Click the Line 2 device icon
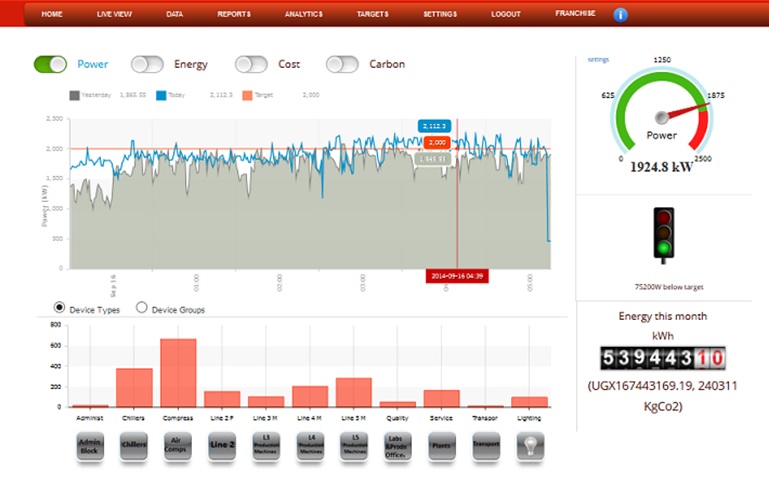Screen dimensions: 769x481 [x=222, y=446]
